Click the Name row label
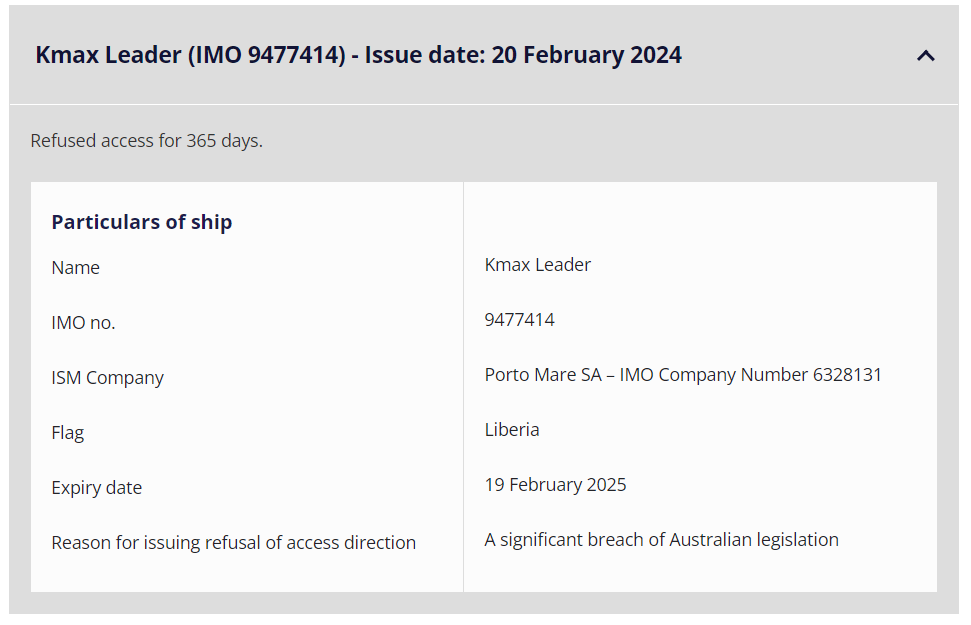971x625 pixels. click(76, 268)
